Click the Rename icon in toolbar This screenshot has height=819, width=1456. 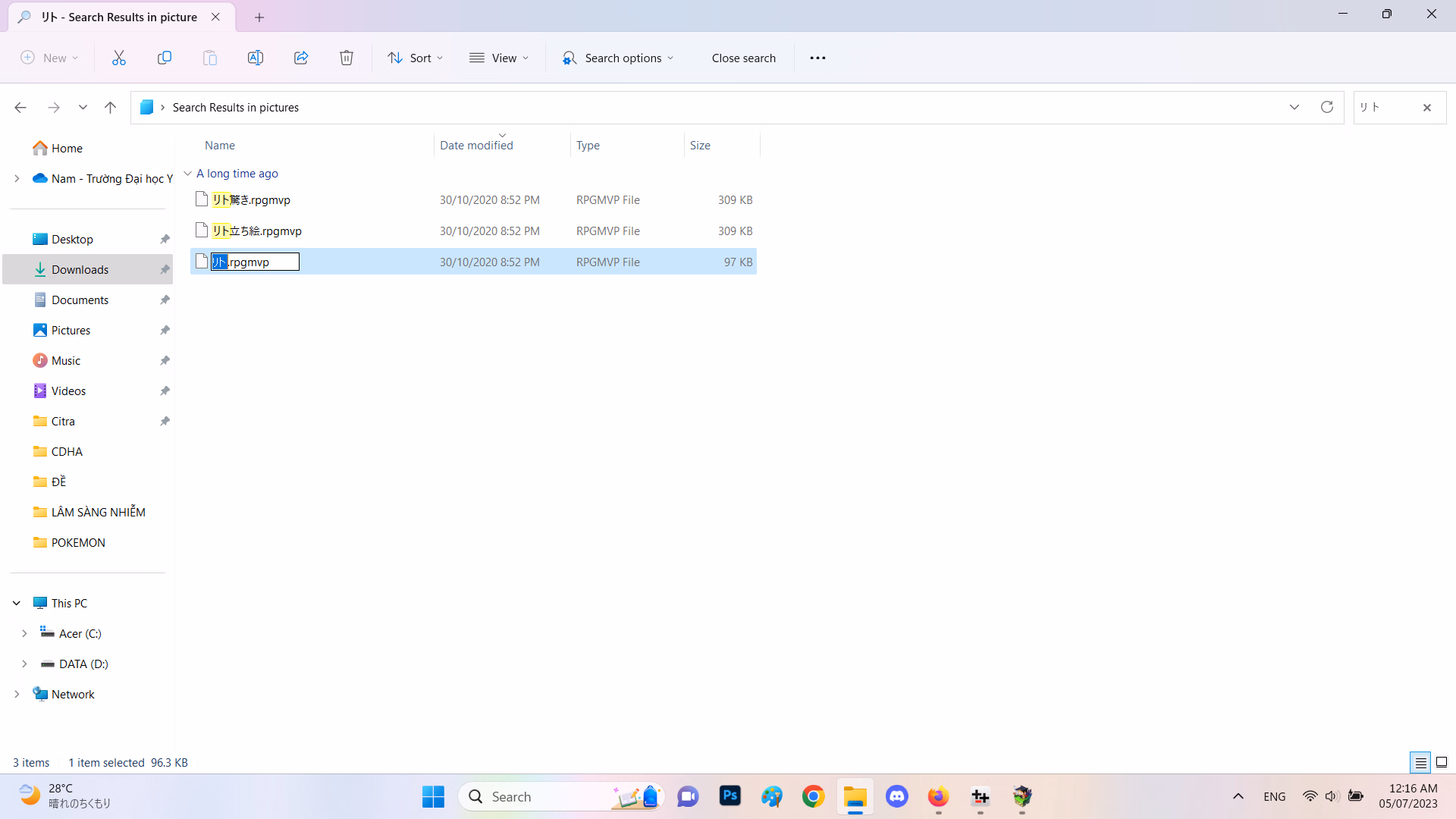pos(256,58)
